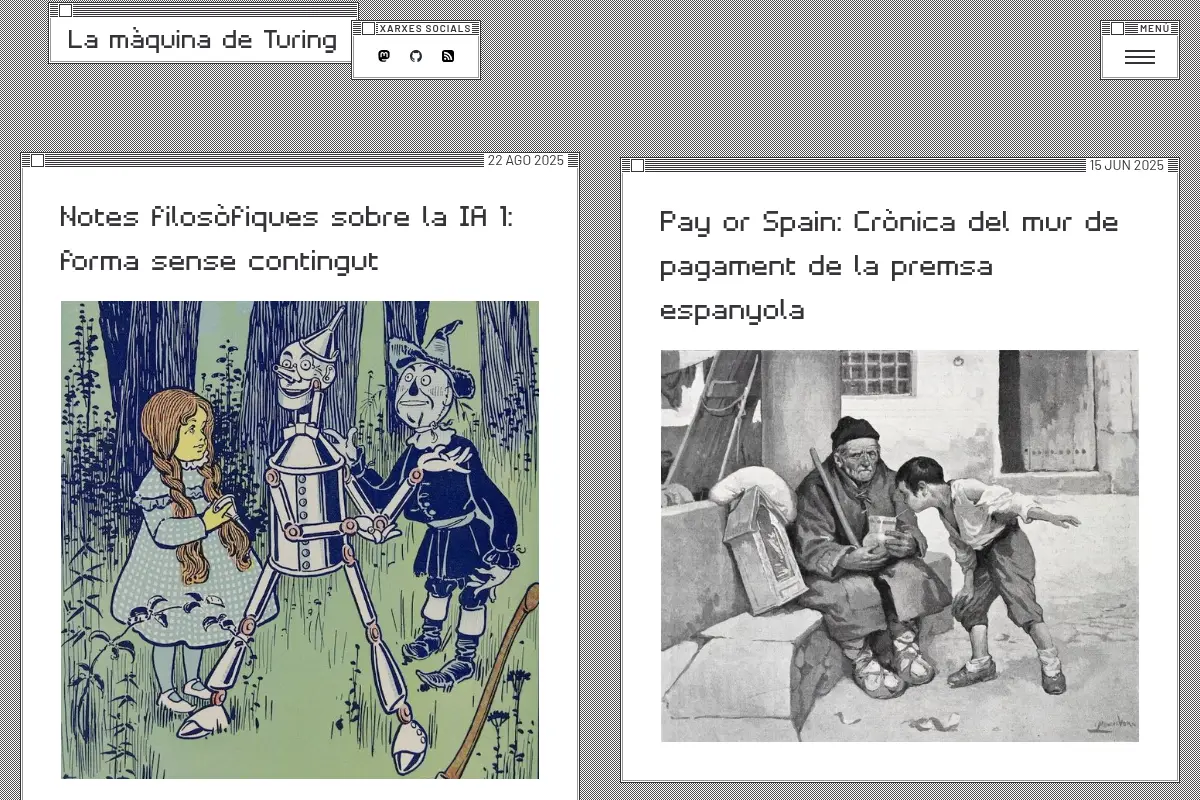Image resolution: width=1200 pixels, height=800 pixels.
Task: Open the GitHub profile icon
Action: [x=416, y=57]
